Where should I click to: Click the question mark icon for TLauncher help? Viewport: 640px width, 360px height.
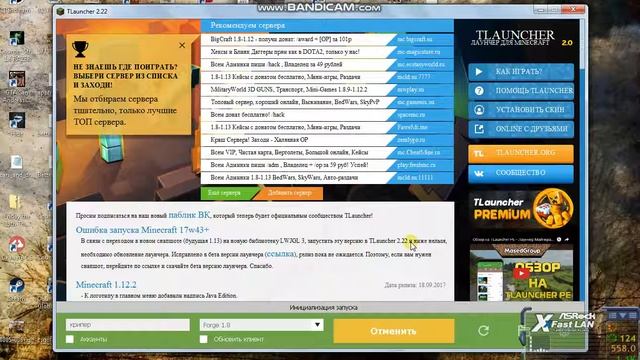[x=479, y=91]
